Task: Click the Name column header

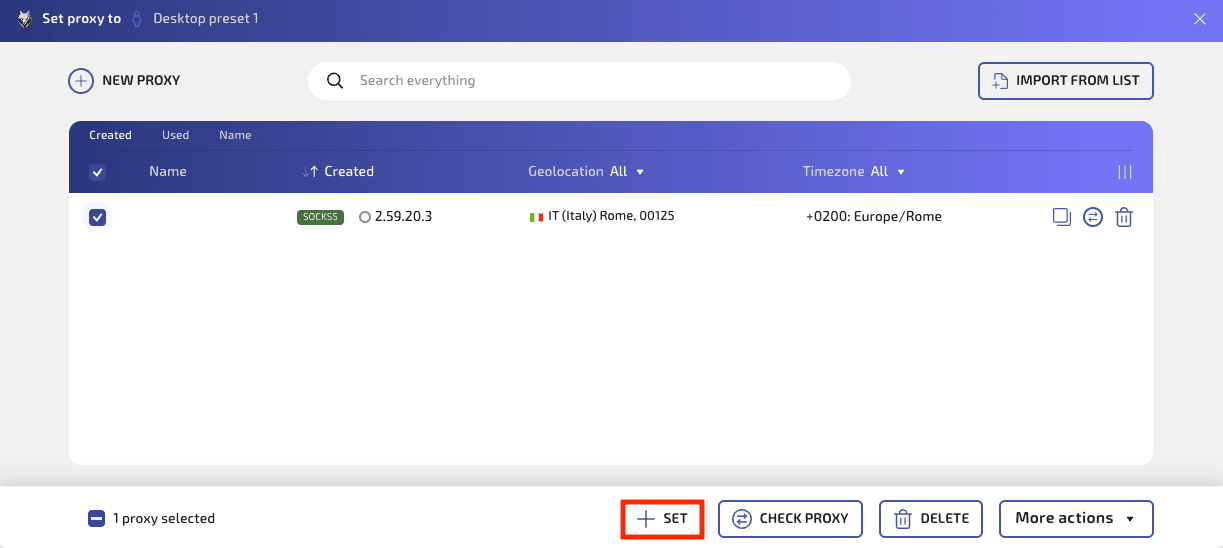Action: [168, 172]
